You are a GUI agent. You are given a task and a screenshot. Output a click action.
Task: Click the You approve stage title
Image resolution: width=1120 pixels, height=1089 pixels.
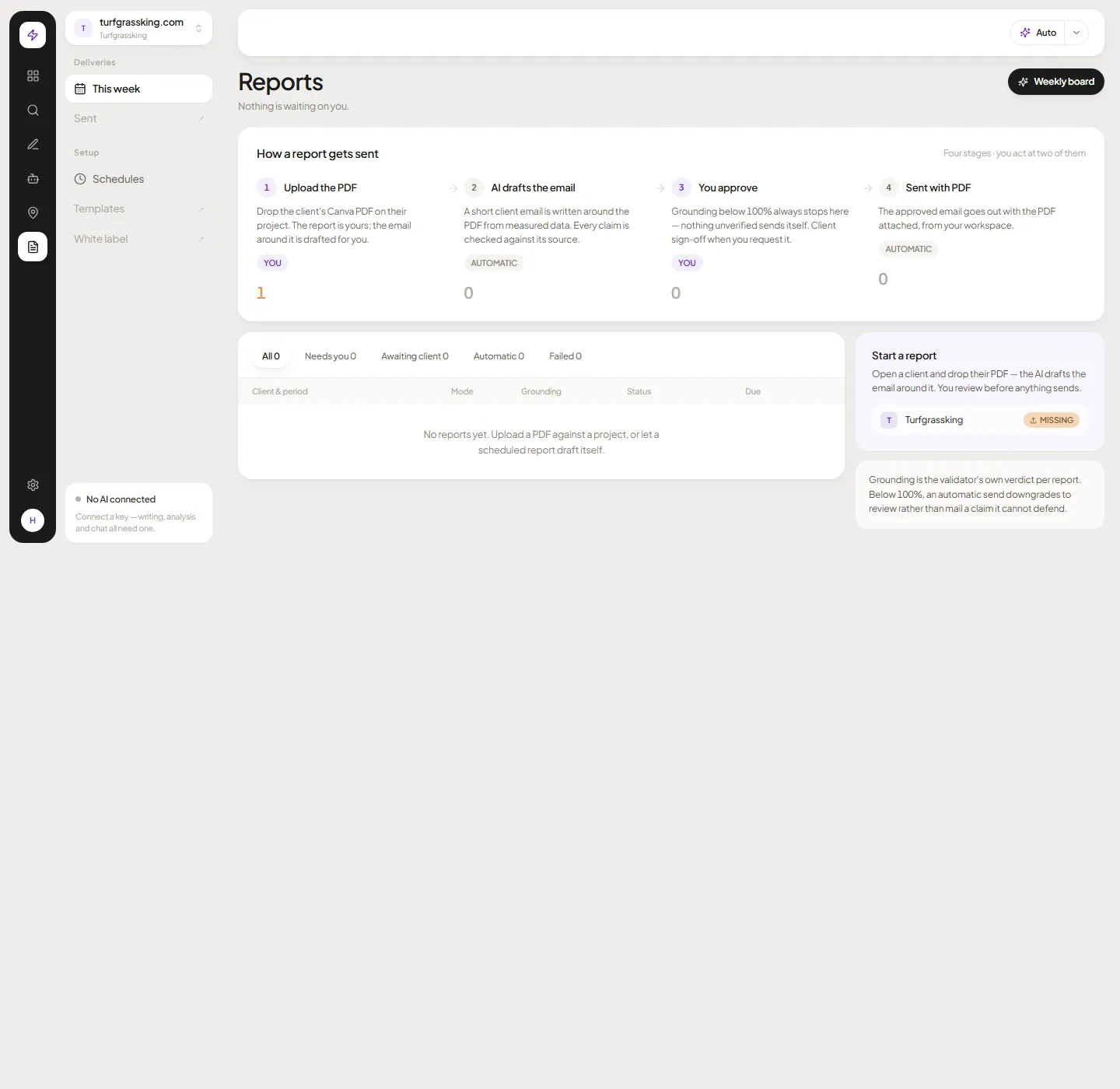tap(728, 187)
